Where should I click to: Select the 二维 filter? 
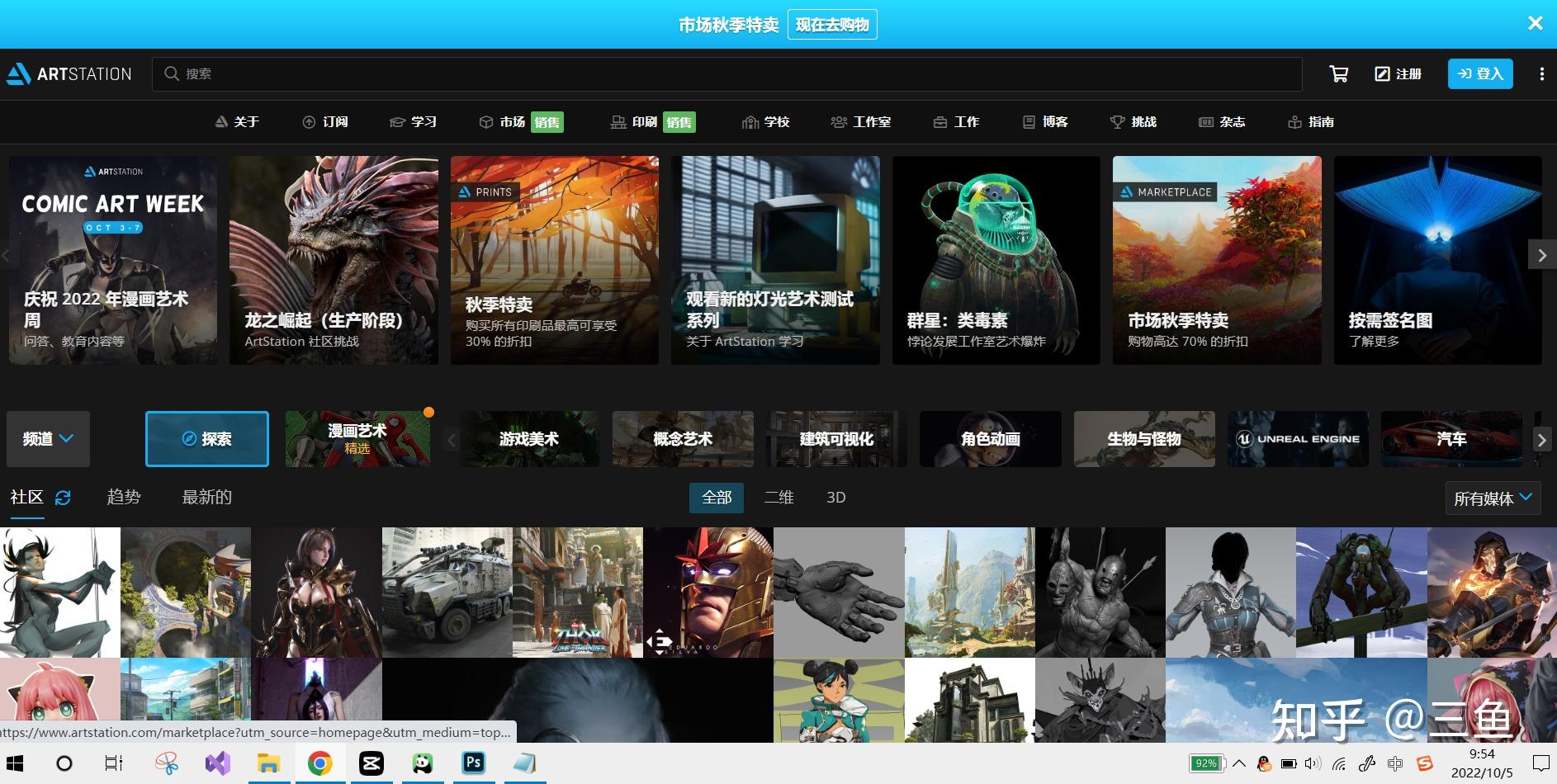pyautogui.click(x=778, y=498)
